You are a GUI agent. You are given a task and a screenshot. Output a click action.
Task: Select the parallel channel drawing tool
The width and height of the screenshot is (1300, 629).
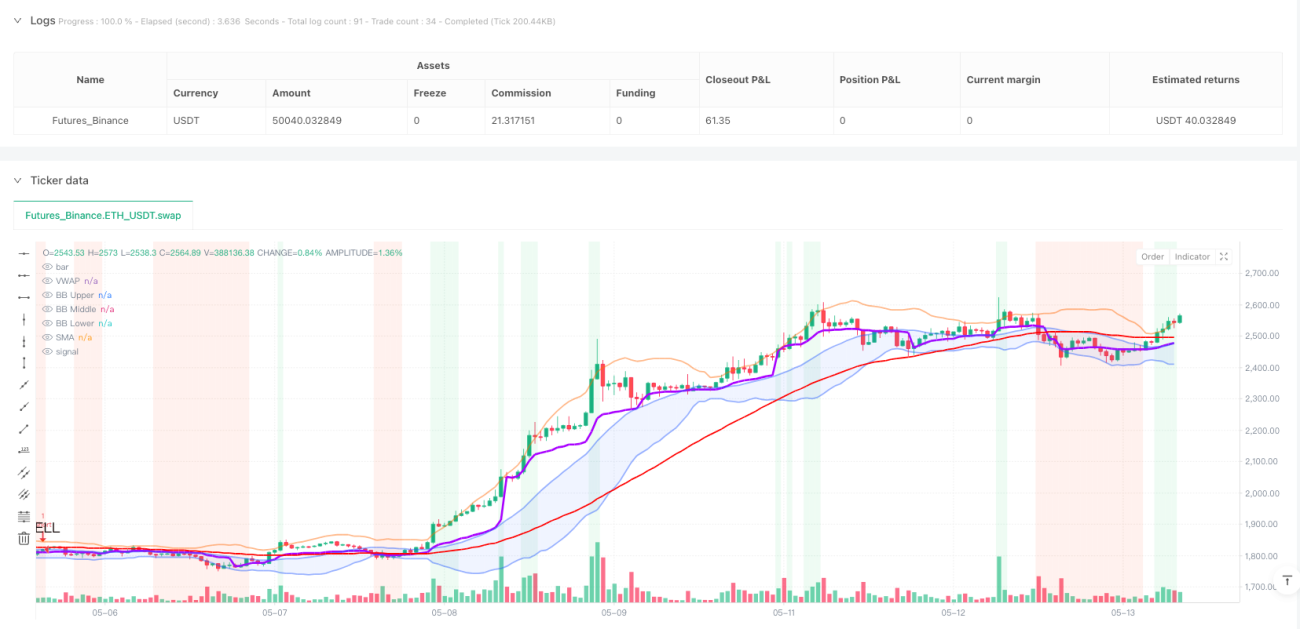(x=24, y=472)
